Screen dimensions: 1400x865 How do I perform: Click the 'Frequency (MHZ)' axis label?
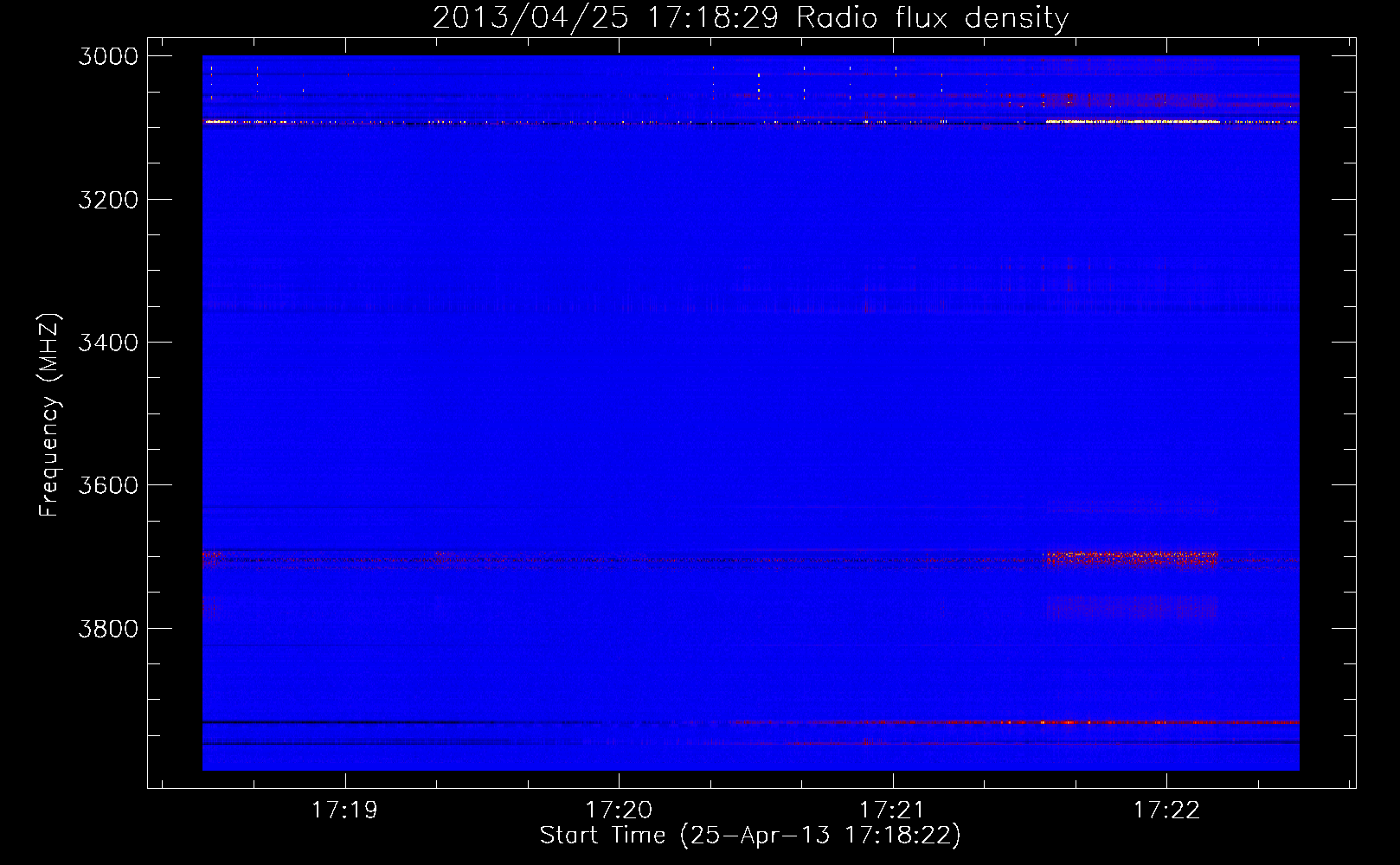click(50, 415)
